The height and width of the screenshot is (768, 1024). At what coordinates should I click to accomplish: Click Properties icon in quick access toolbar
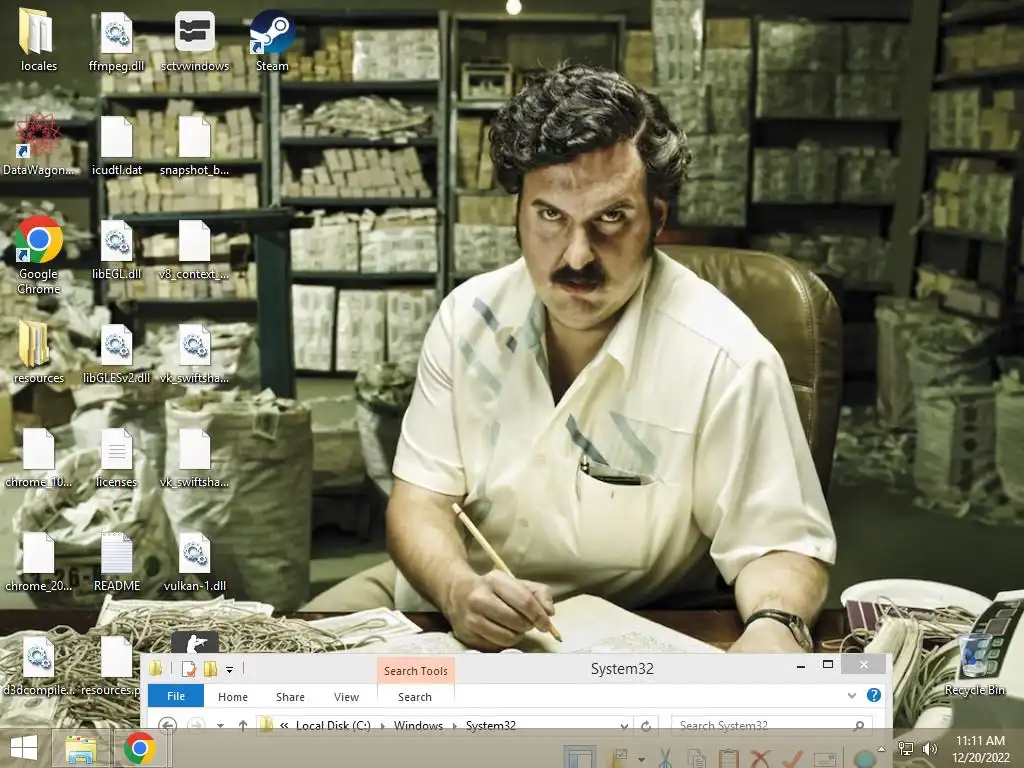pos(189,669)
